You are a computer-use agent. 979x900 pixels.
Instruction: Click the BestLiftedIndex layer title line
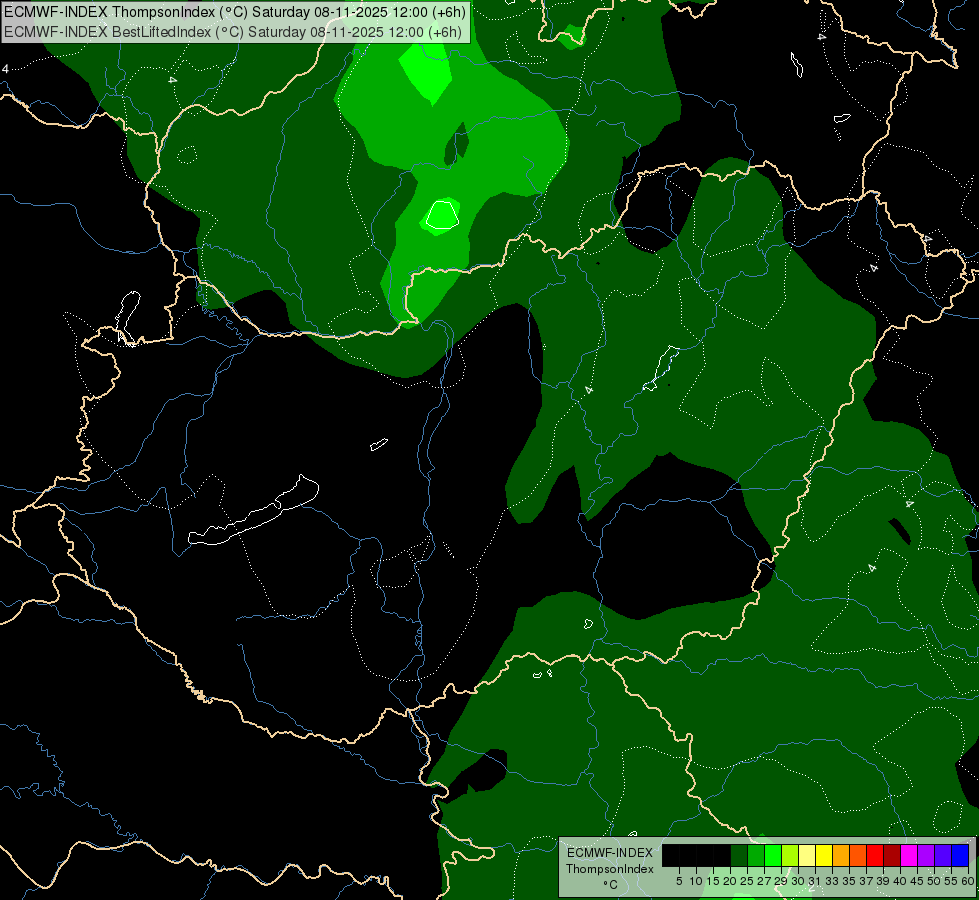[233, 32]
